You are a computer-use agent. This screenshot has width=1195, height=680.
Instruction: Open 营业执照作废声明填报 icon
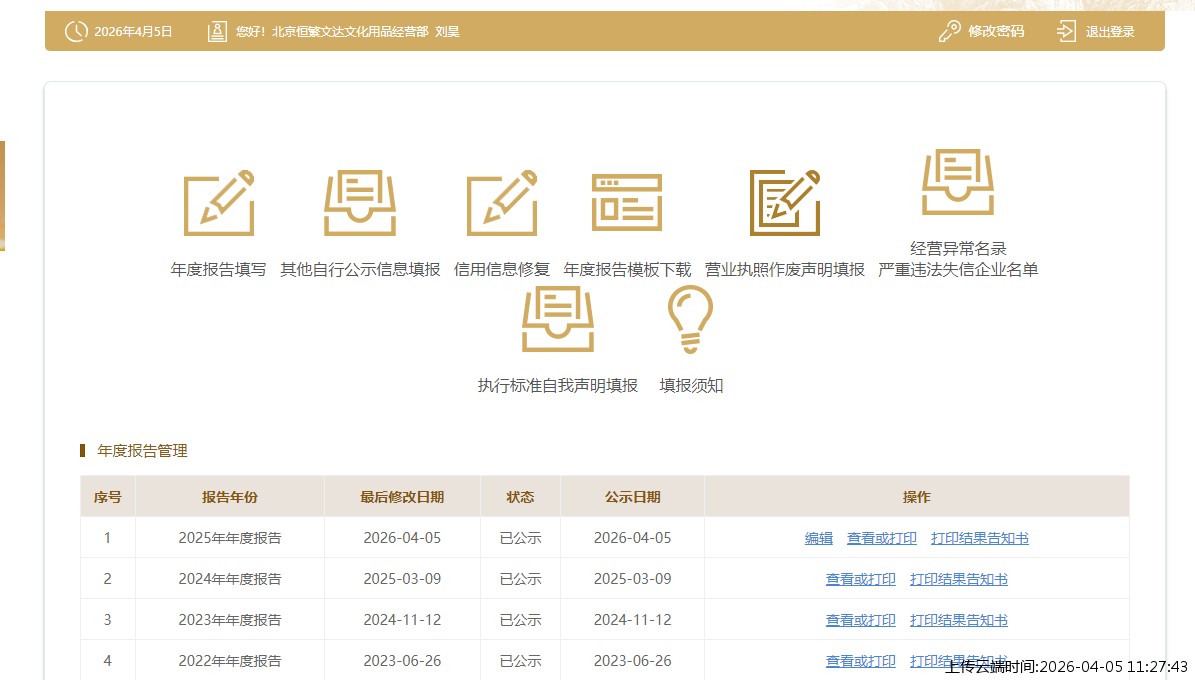pyautogui.click(x=785, y=204)
